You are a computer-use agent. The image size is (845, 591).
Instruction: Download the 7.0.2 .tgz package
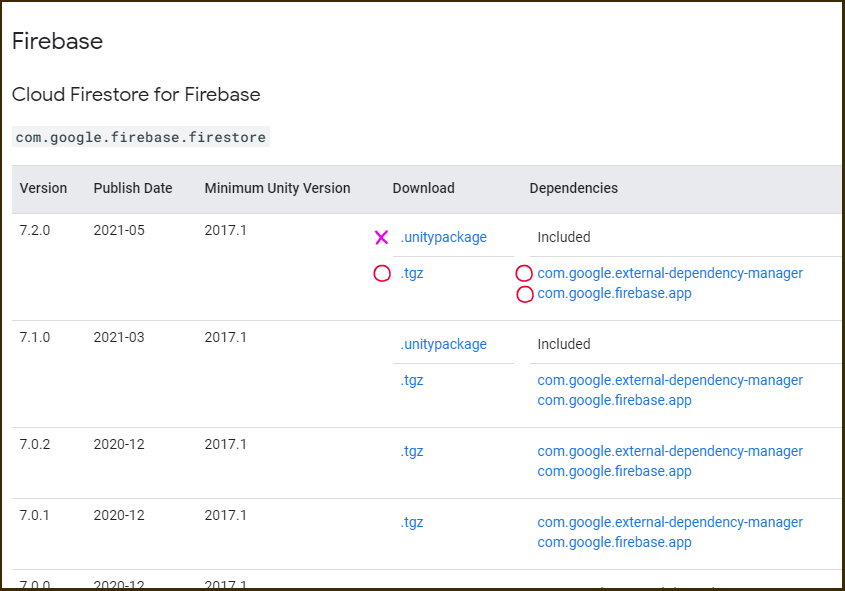coord(412,451)
